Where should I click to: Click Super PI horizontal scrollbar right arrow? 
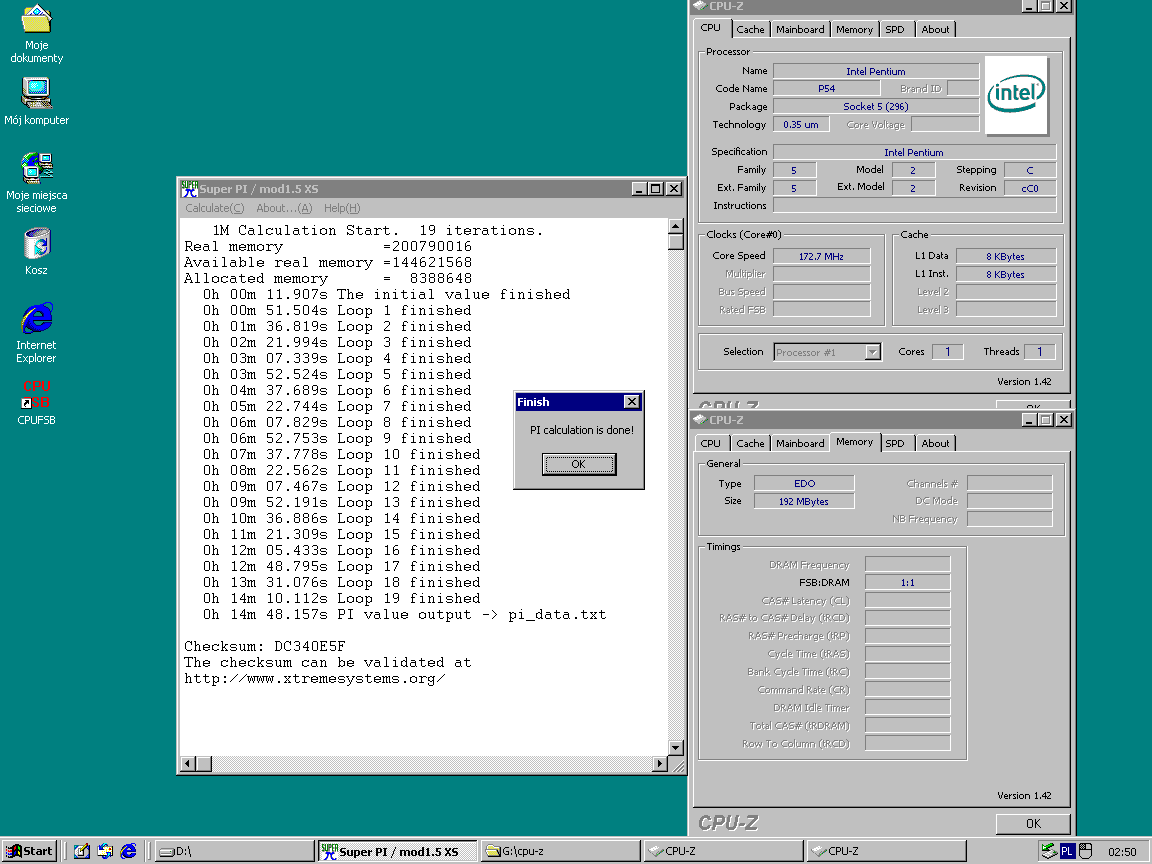(x=660, y=763)
